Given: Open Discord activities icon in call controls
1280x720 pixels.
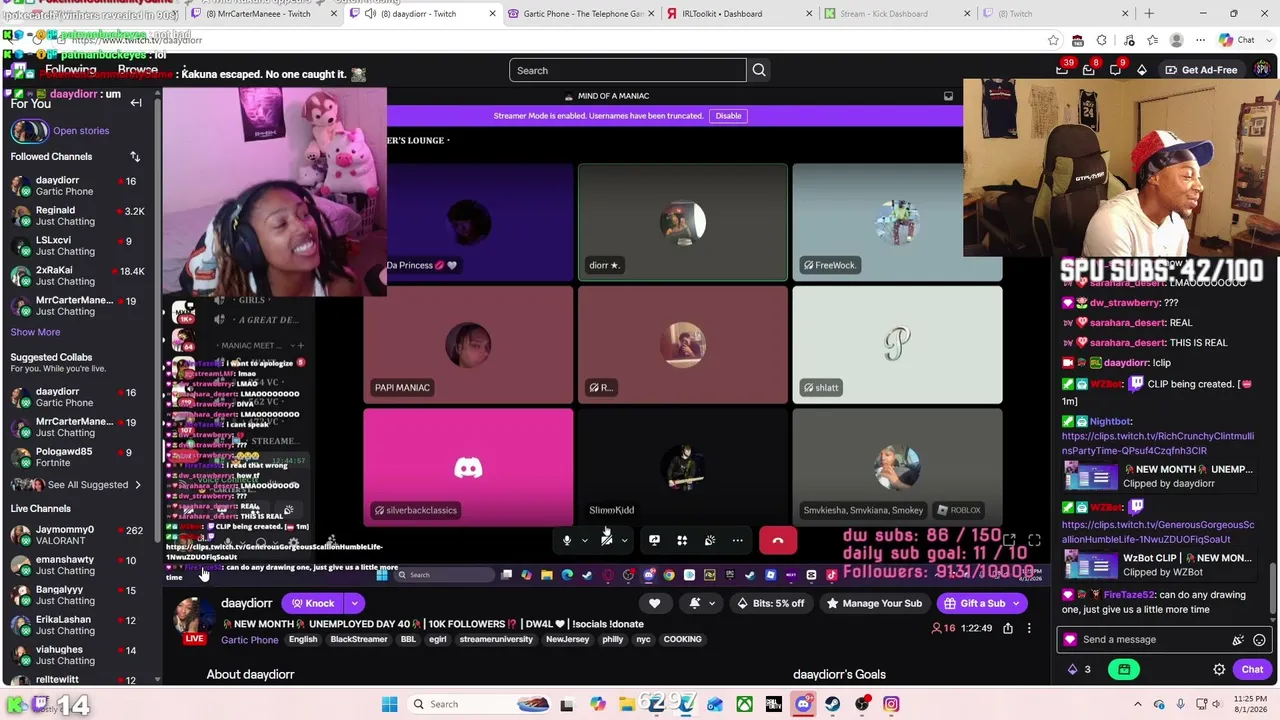Looking at the screenshot, I should [682, 541].
